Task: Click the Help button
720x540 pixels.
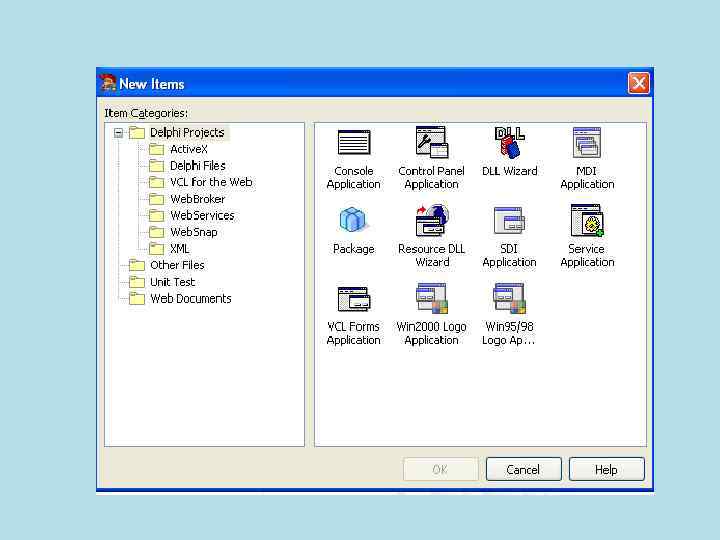Action: (607, 469)
